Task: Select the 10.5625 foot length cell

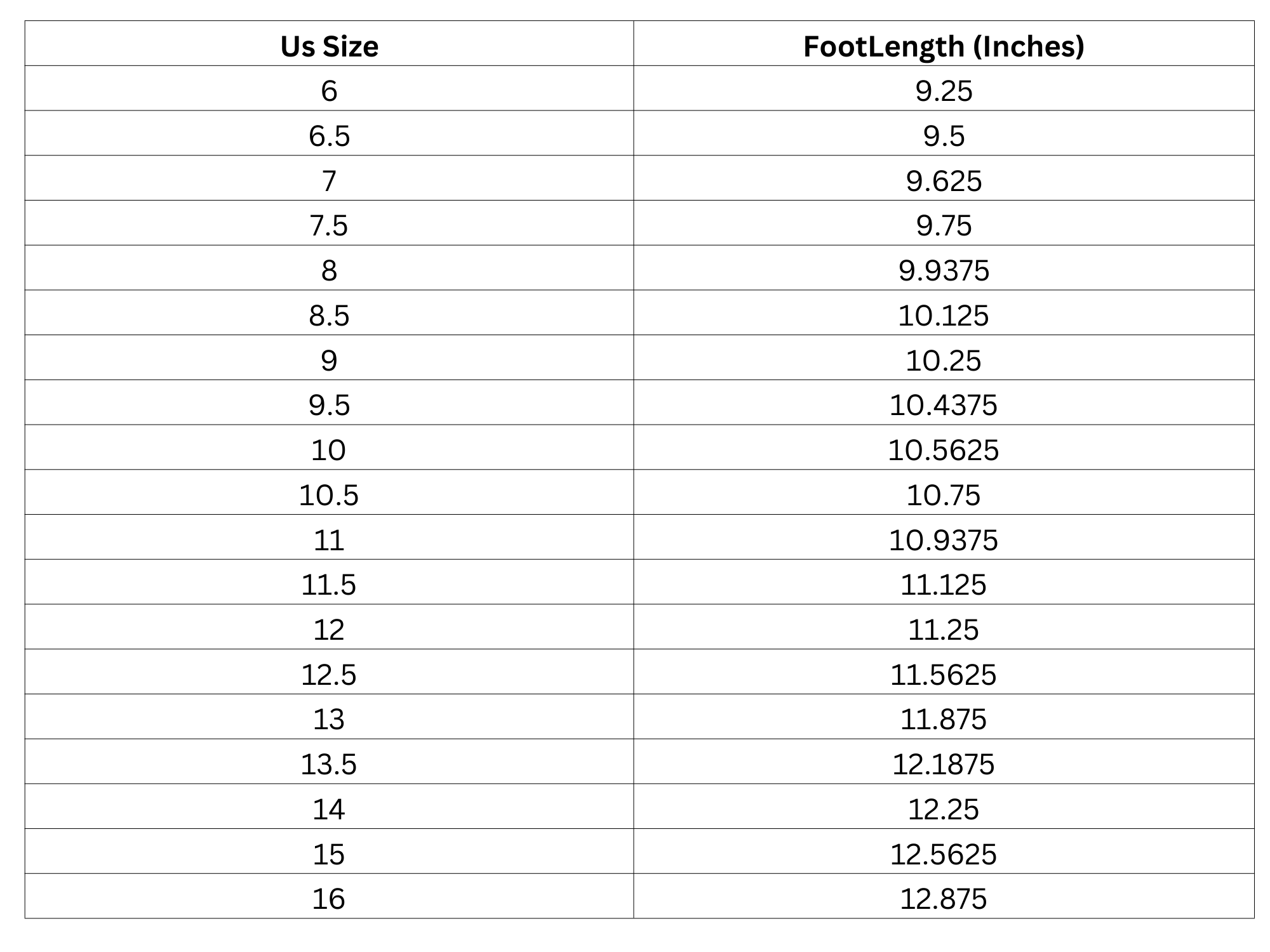Action: (944, 447)
